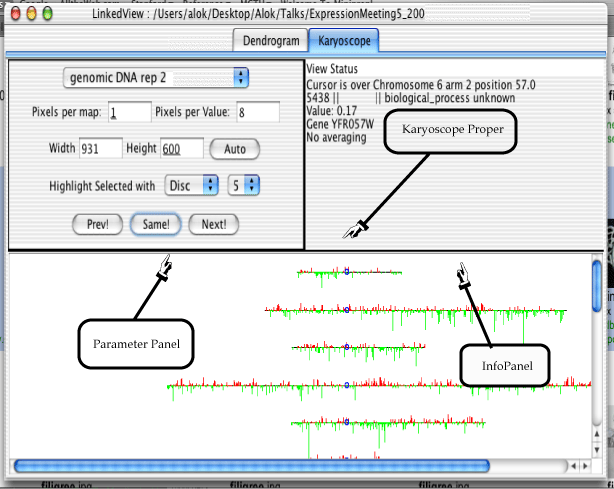The image size is (614, 489).
Task: Click the Prev! button
Action: click(98, 224)
